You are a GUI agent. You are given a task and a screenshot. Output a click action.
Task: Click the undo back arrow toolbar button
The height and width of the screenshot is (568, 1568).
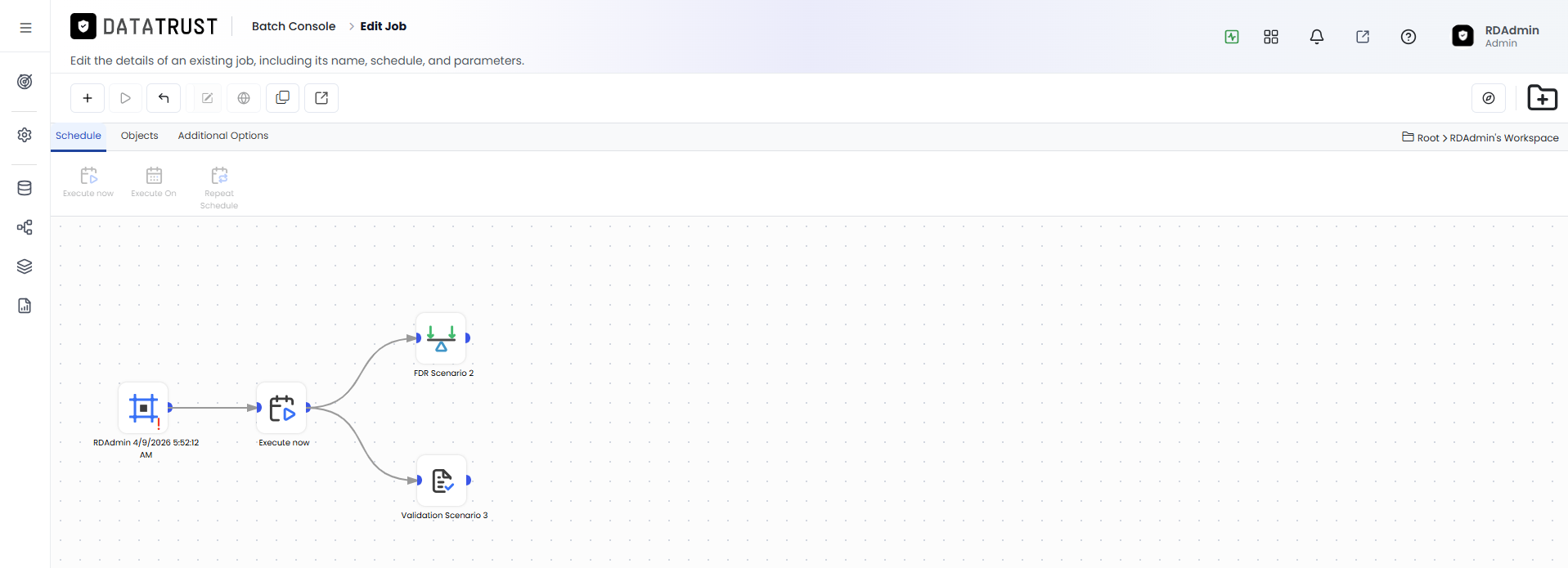pyautogui.click(x=164, y=98)
